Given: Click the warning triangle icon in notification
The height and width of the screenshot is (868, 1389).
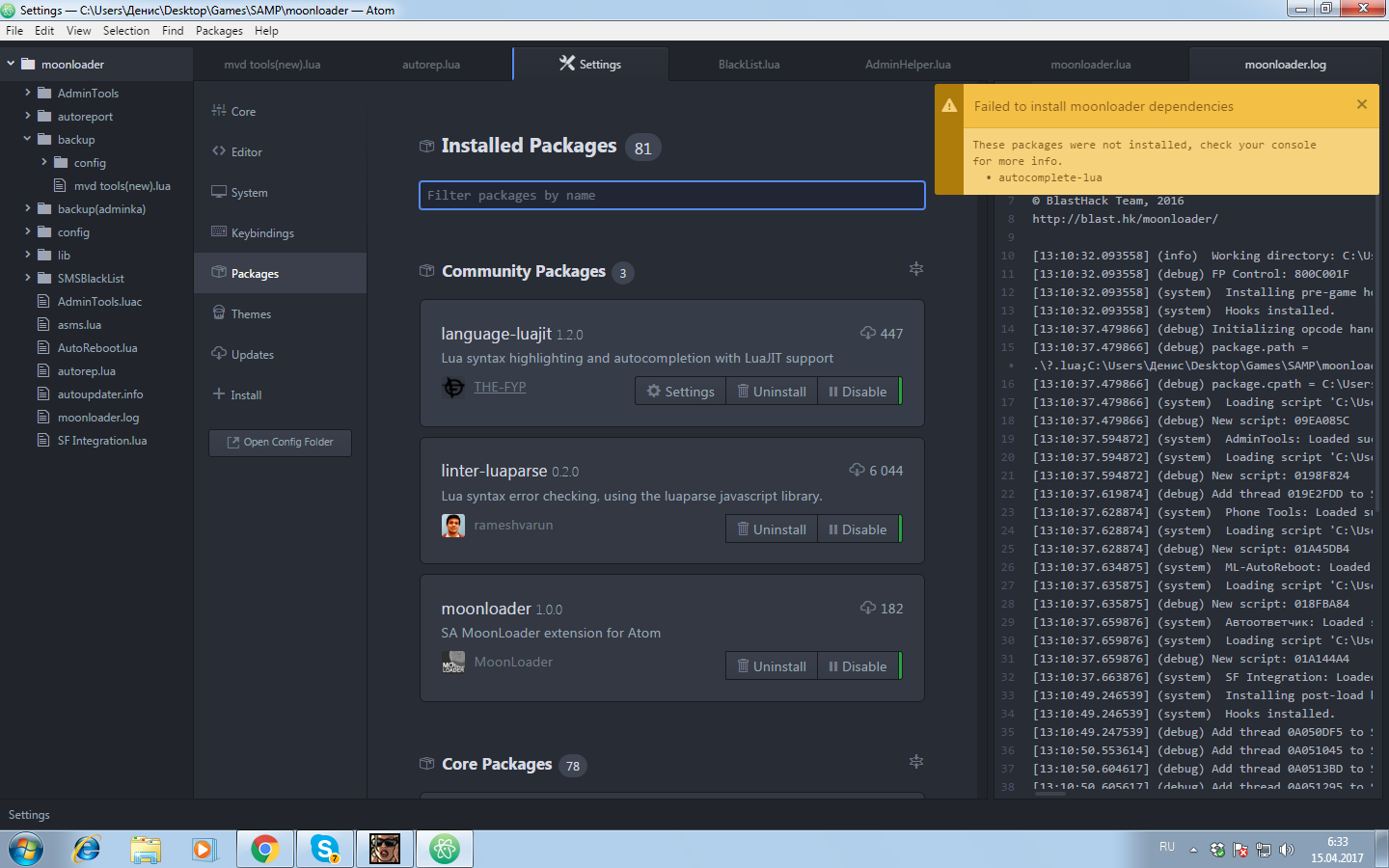Looking at the screenshot, I should [x=950, y=106].
